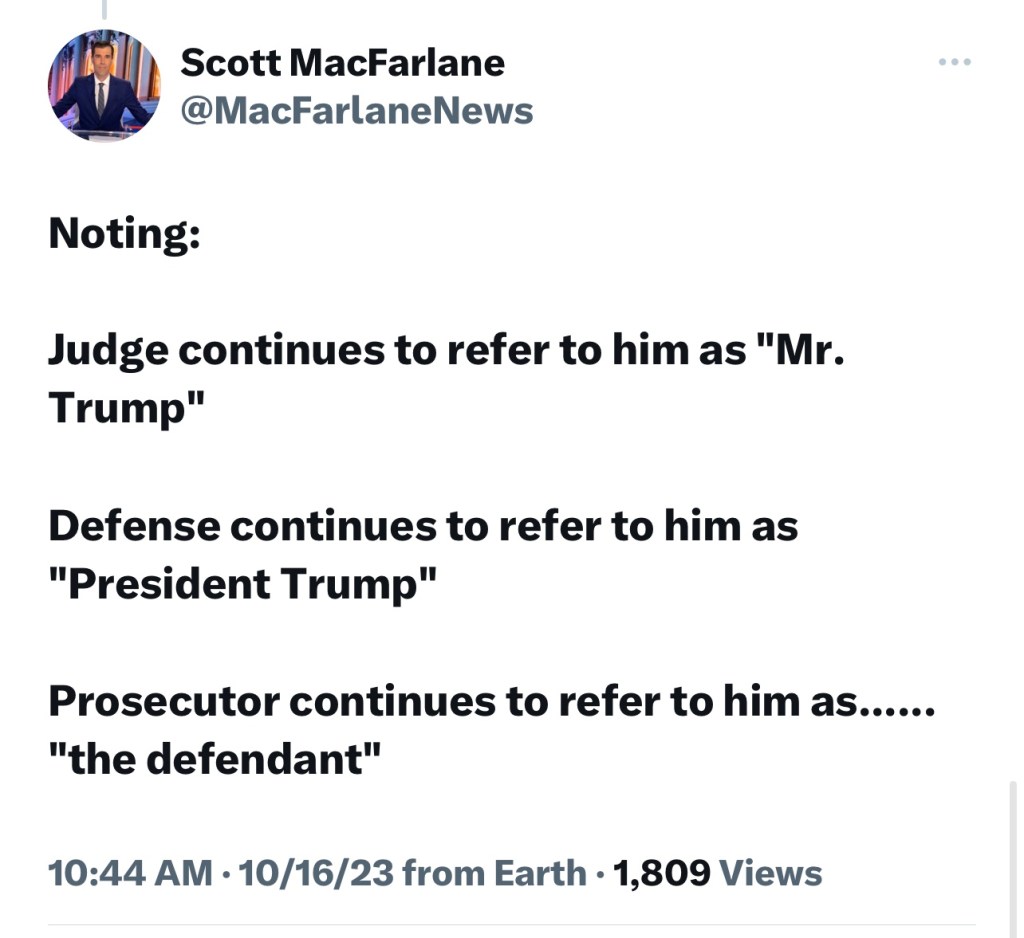Click the "Defense continues to refer" line
The image size is (1024, 938).
(x=422, y=526)
